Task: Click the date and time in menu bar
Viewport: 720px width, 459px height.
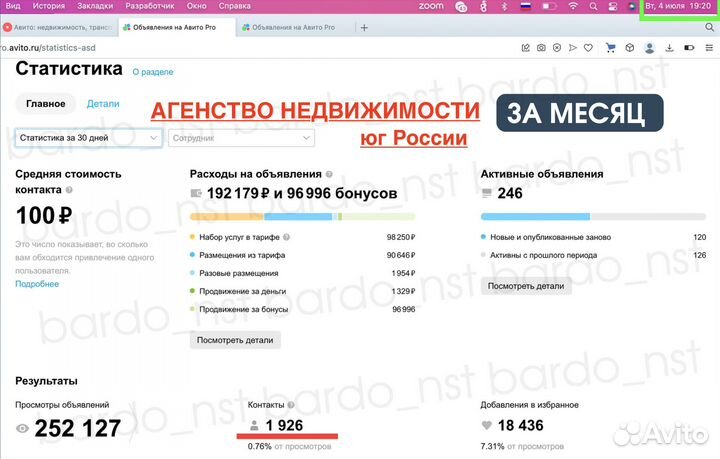Action: pyautogui.click(x=678, y=6)
